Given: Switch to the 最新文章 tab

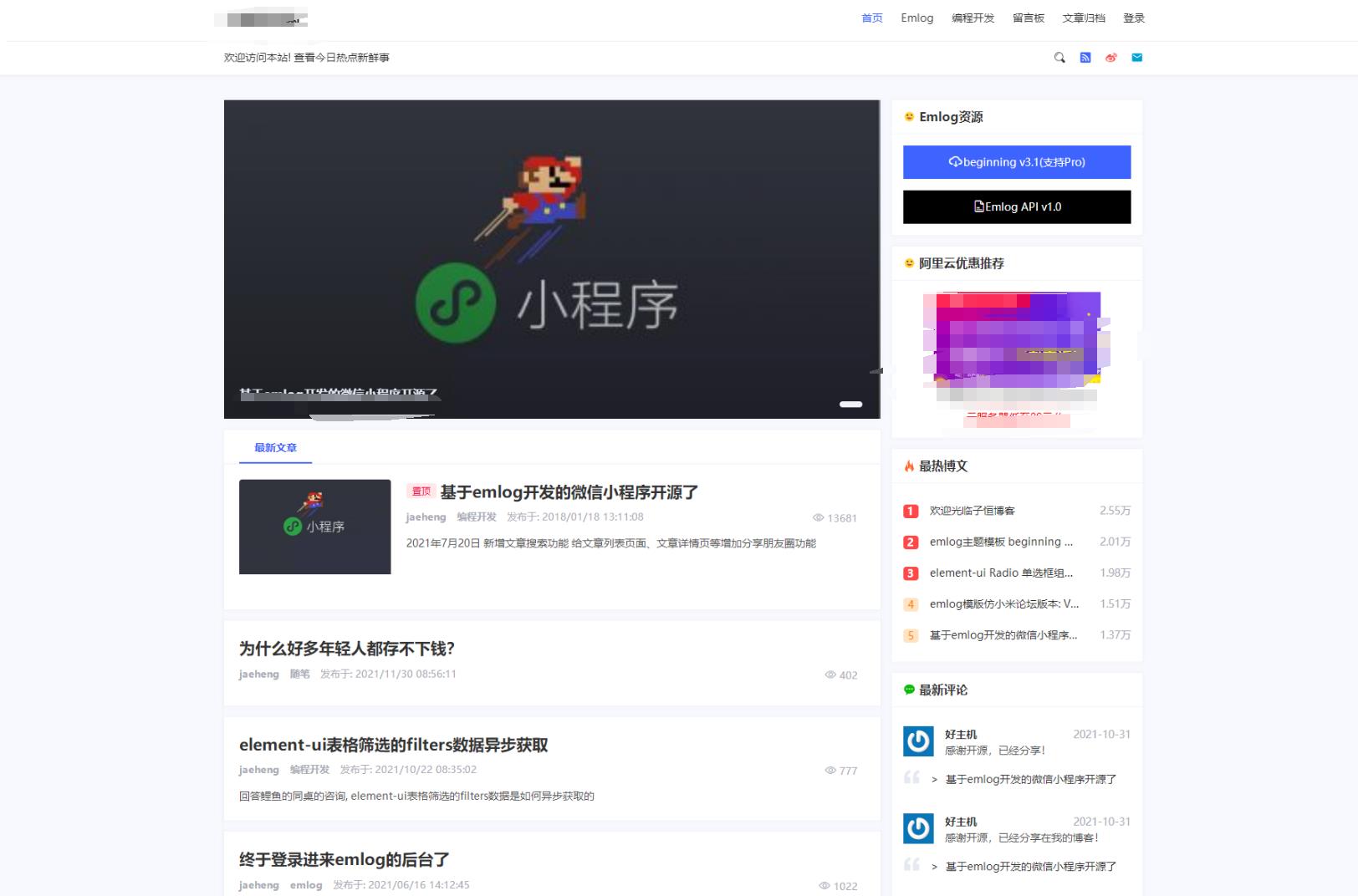Looking at the screenshot, I should pos(275,447).
